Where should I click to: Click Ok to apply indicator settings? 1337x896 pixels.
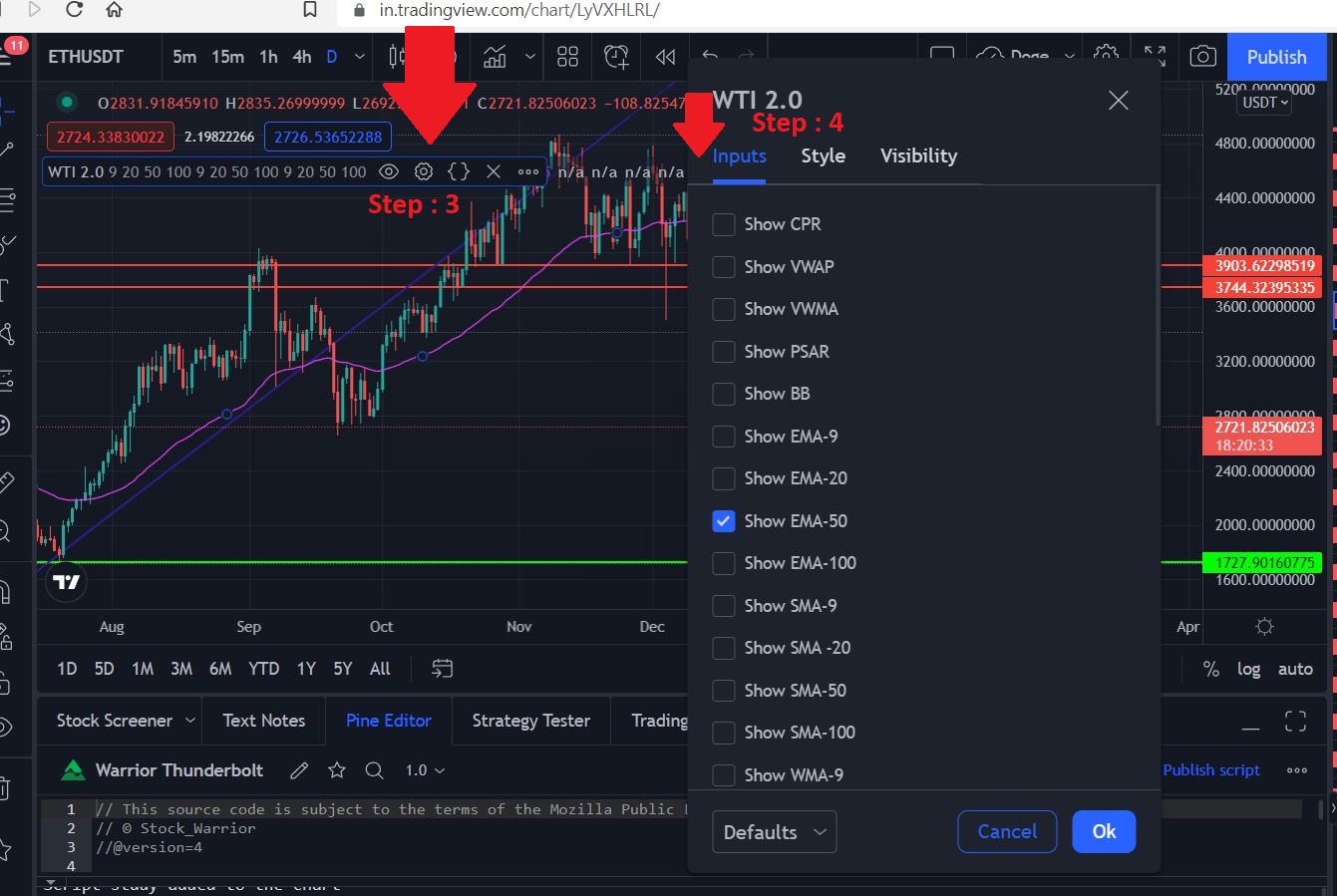coord(1104,830)
